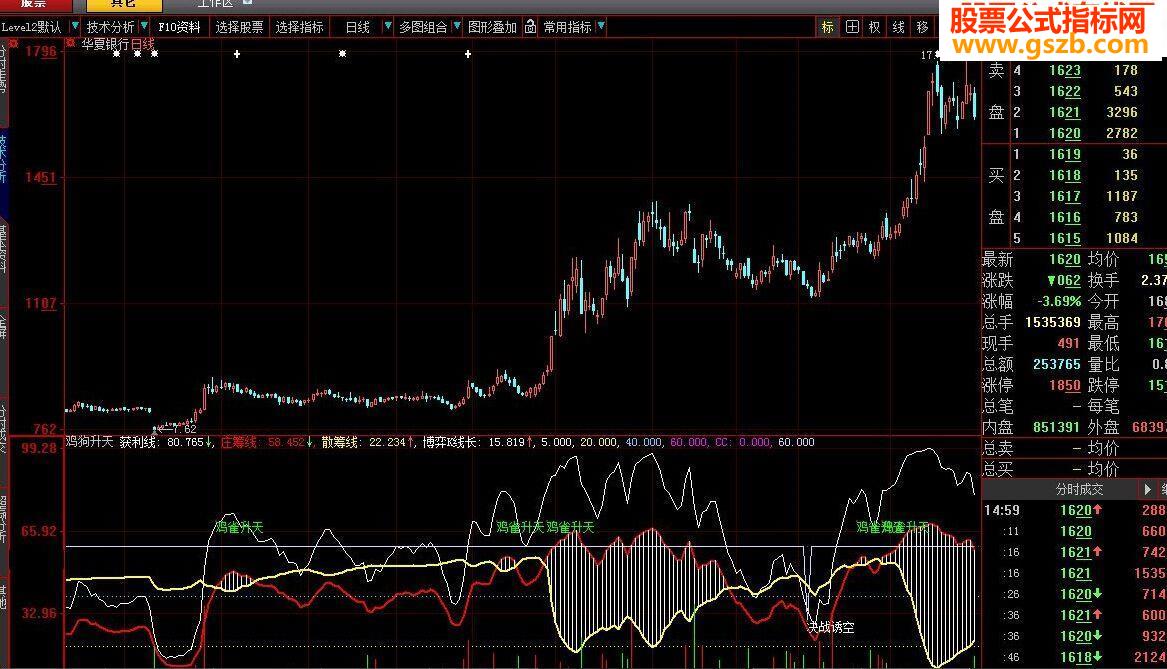Click the small icon left of 华夏银行 title
1167x669 pixels.
tap(71, 43)
